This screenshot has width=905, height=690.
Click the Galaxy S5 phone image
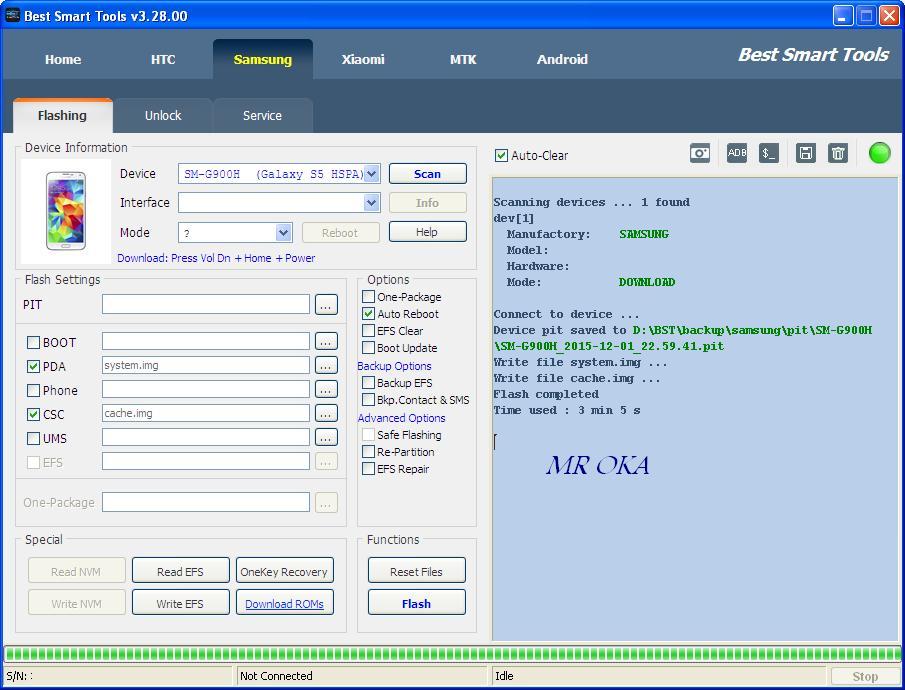66,211
